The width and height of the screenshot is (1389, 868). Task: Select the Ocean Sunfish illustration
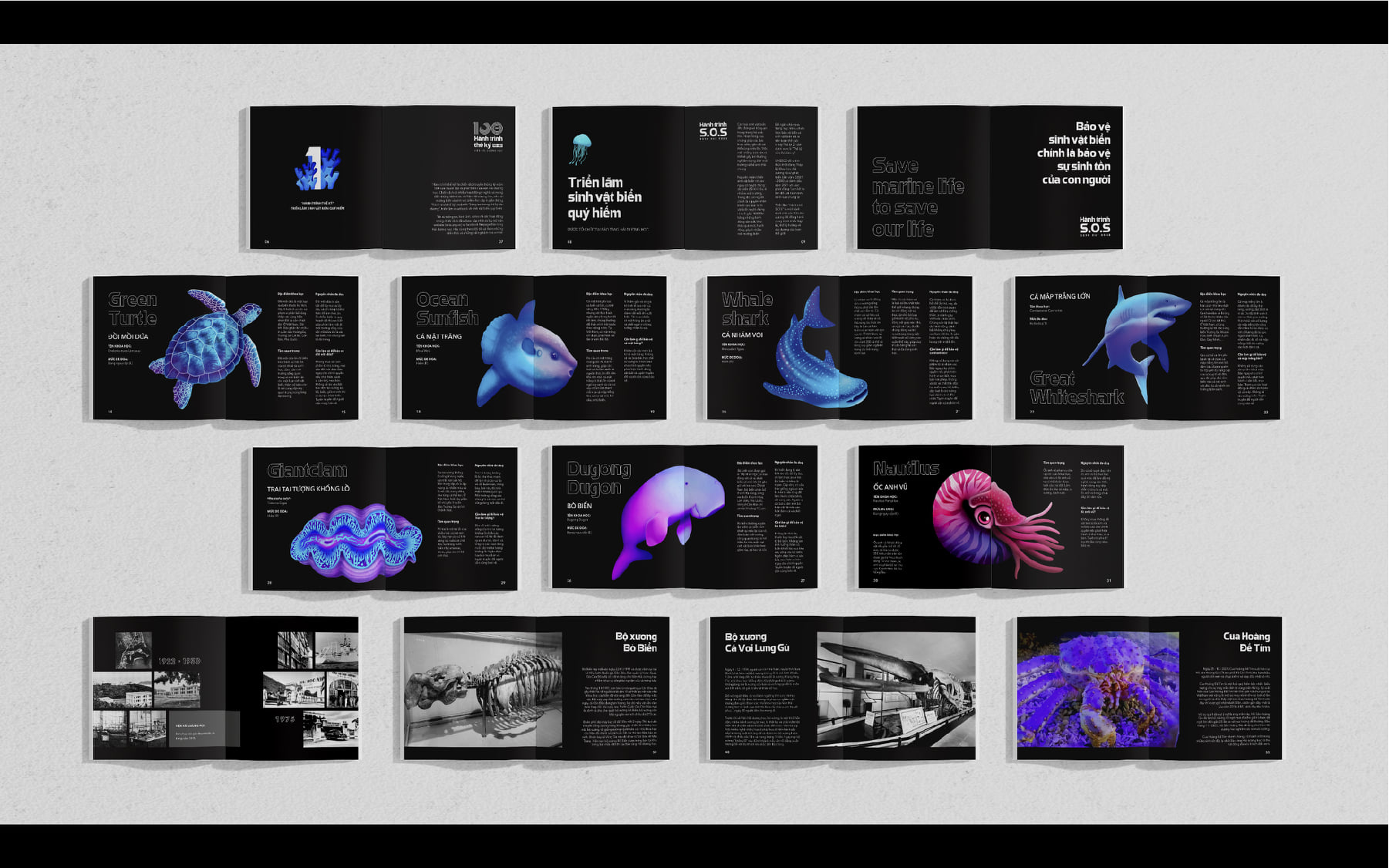click(x=526, y=352)
